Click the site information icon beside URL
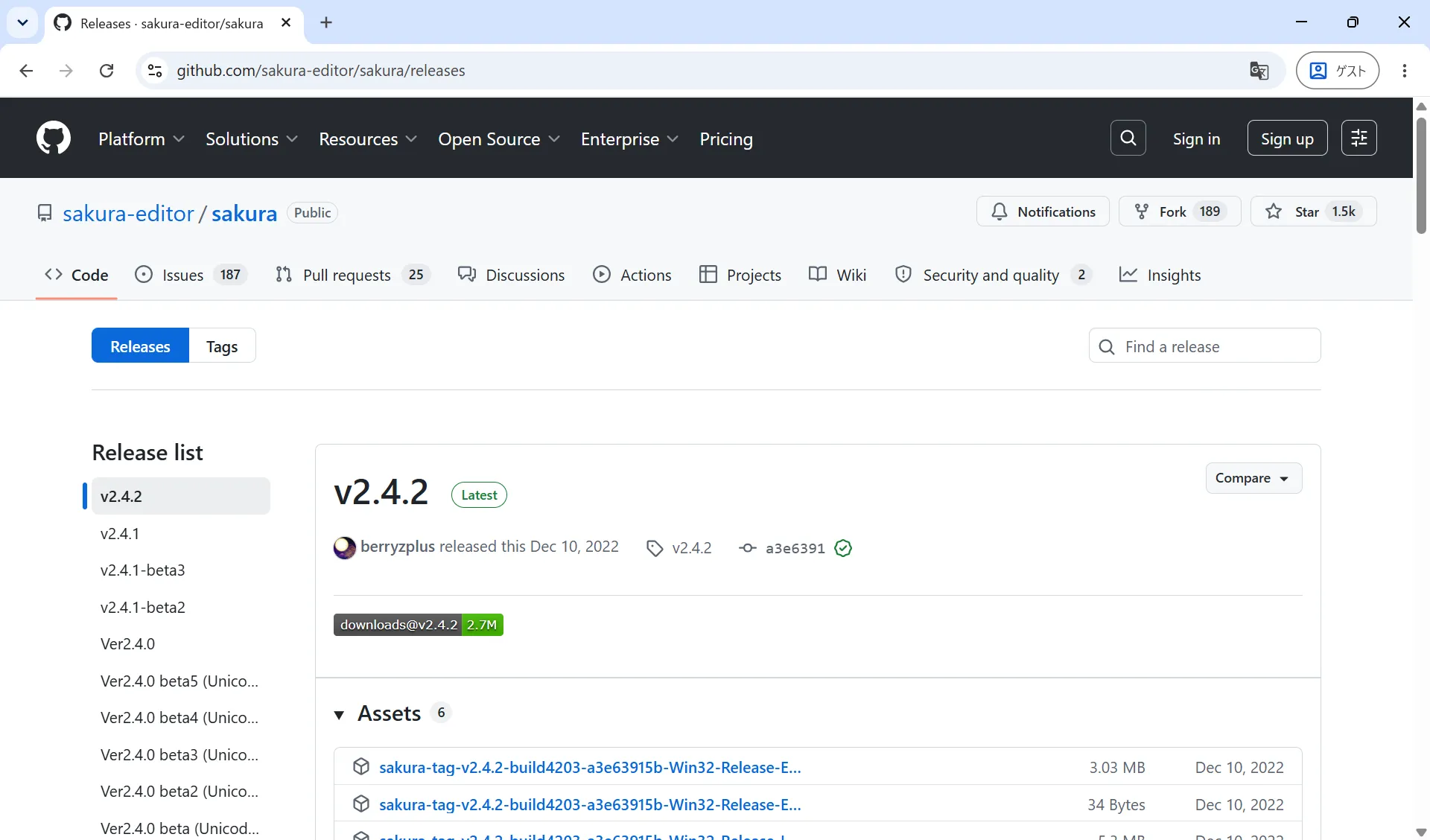 point(155,71)
